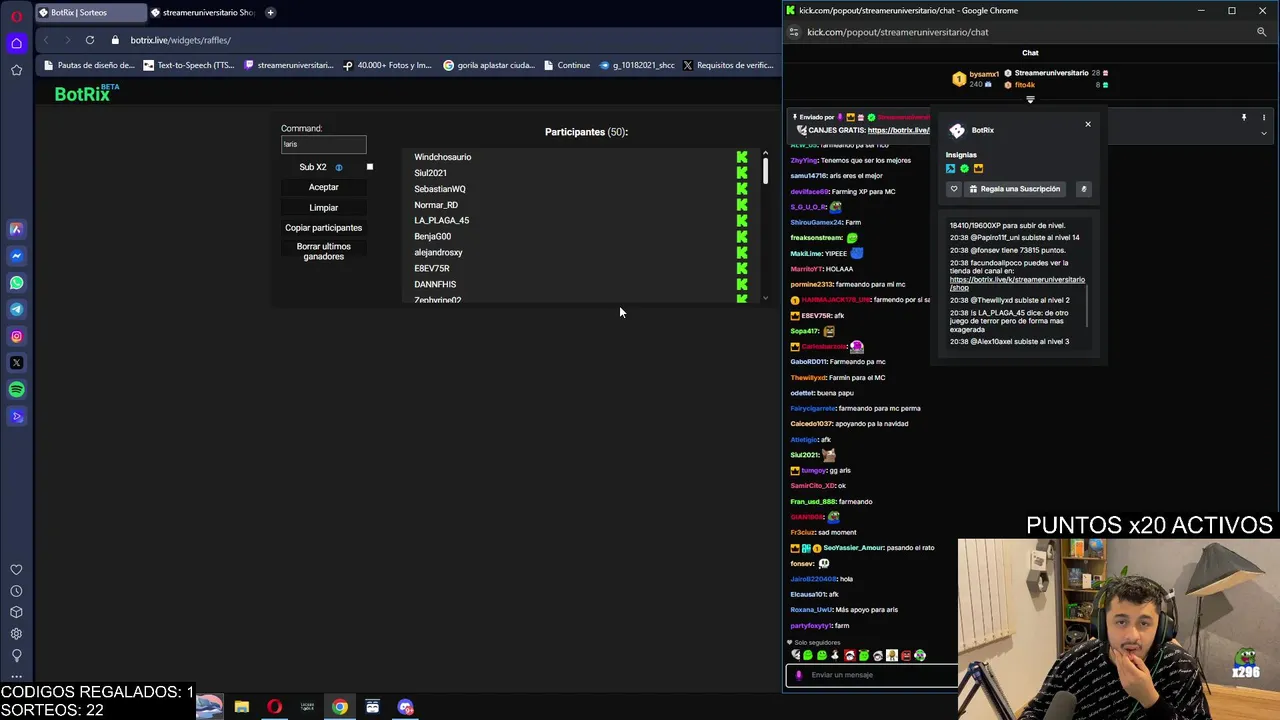Open Spotify in Opera sidebar
The image size is (1280, 720).
pyautogui.click(x=16, y=390)
